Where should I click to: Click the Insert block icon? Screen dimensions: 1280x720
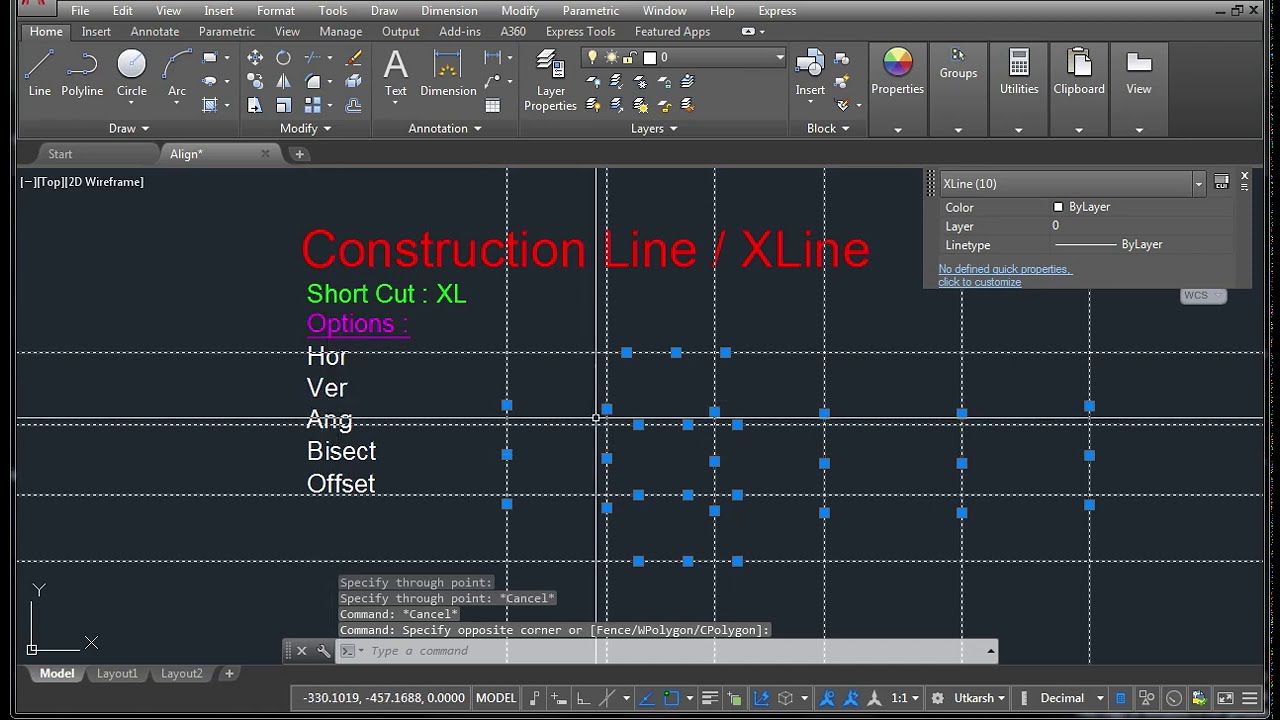tap(810, 73)
